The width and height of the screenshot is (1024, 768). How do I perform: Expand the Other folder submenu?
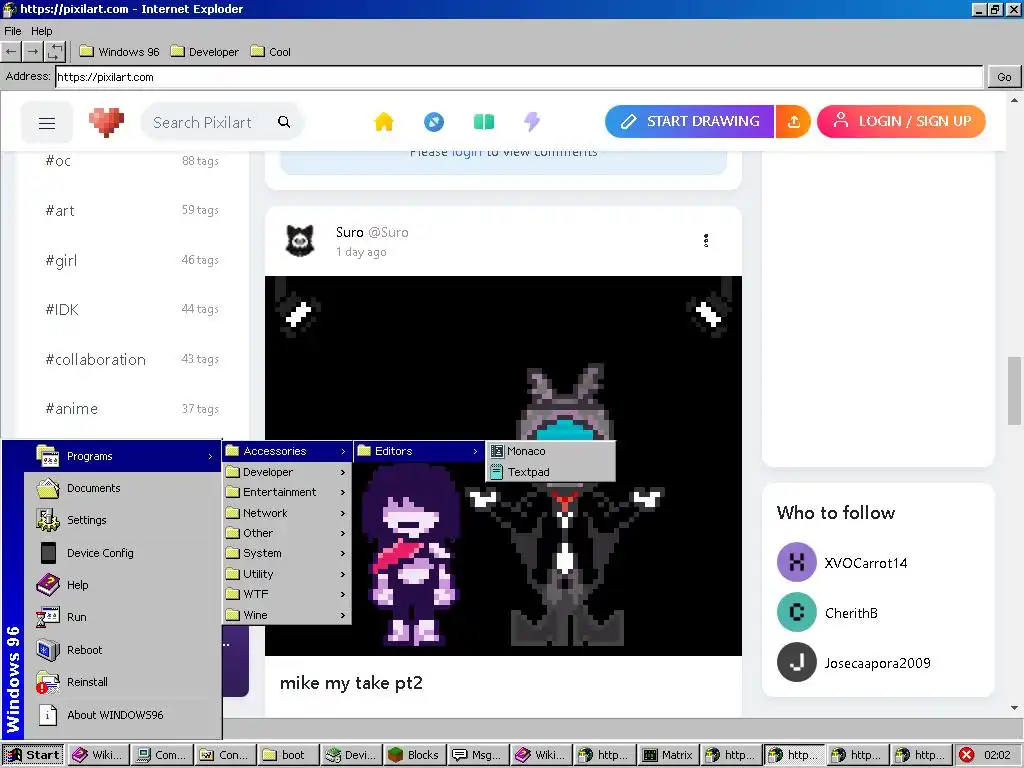[x=287, y=534]
